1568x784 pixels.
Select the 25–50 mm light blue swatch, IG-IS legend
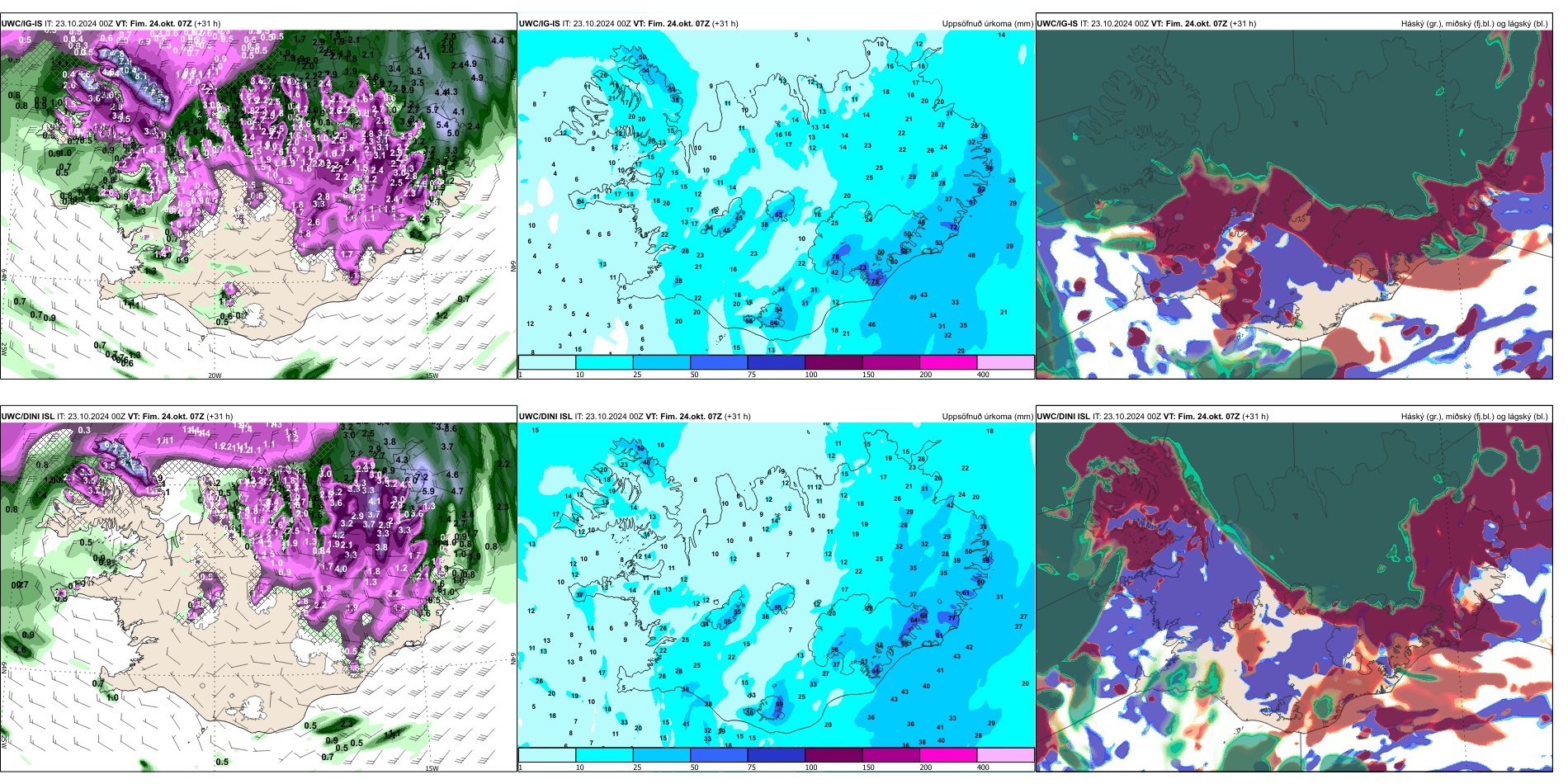(x=662, y=362)
